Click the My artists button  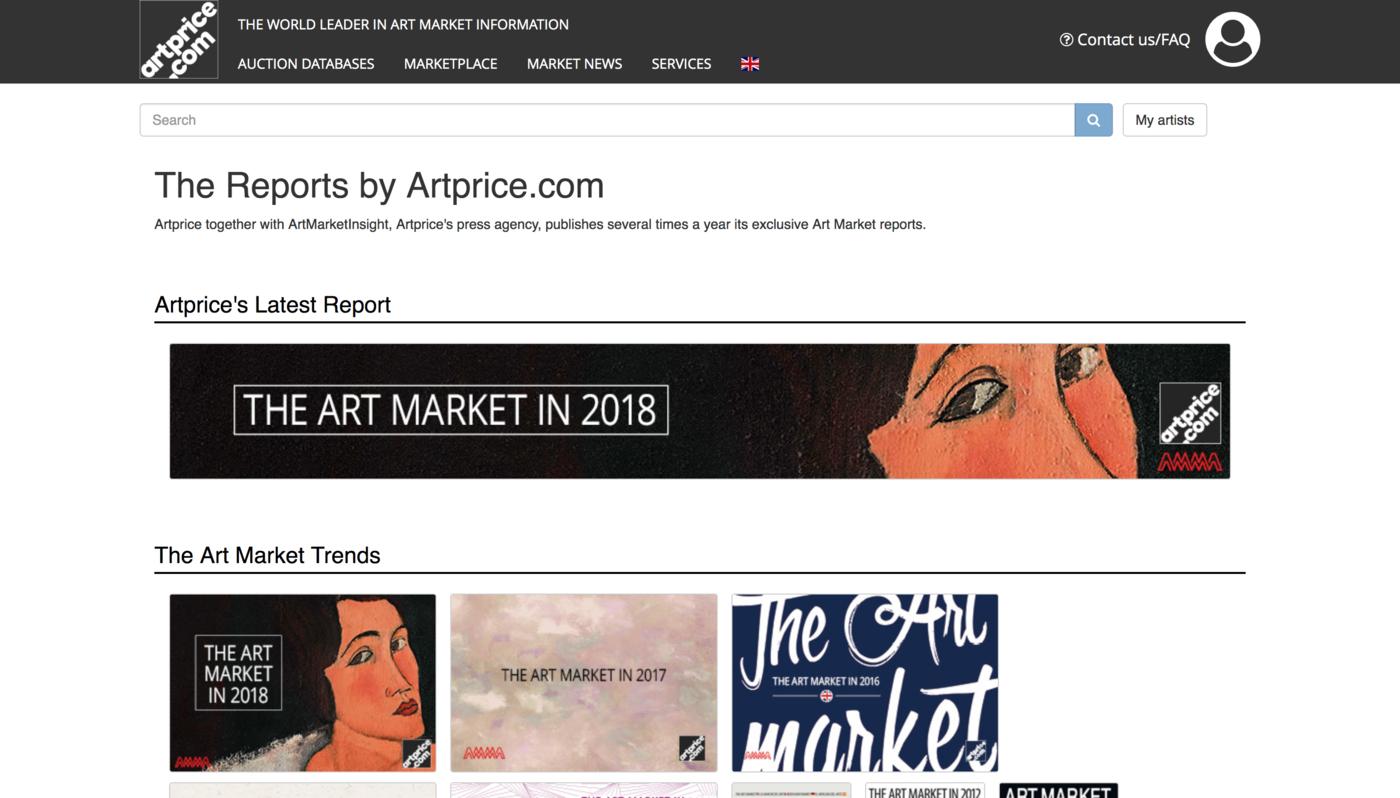pyautogui.click(x=1165, y=120)
